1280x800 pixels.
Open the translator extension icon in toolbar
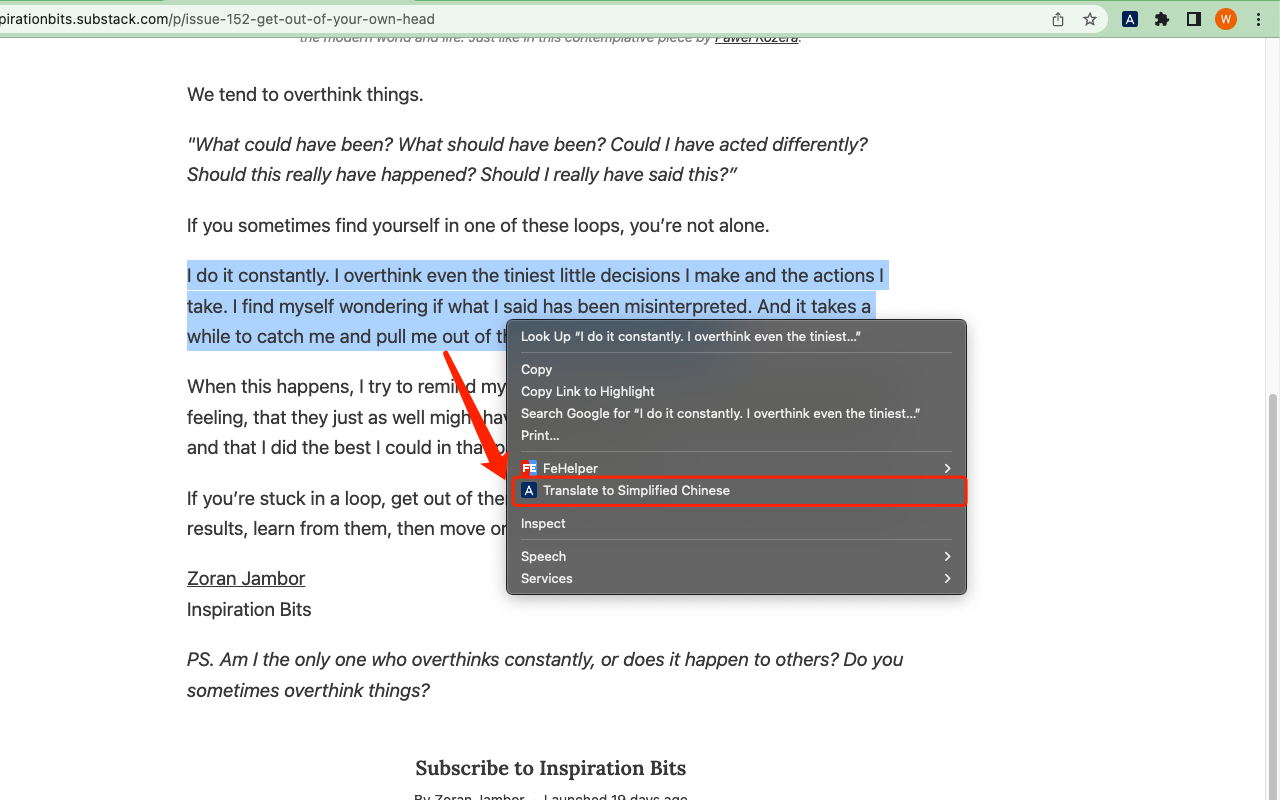[1130, 19]
